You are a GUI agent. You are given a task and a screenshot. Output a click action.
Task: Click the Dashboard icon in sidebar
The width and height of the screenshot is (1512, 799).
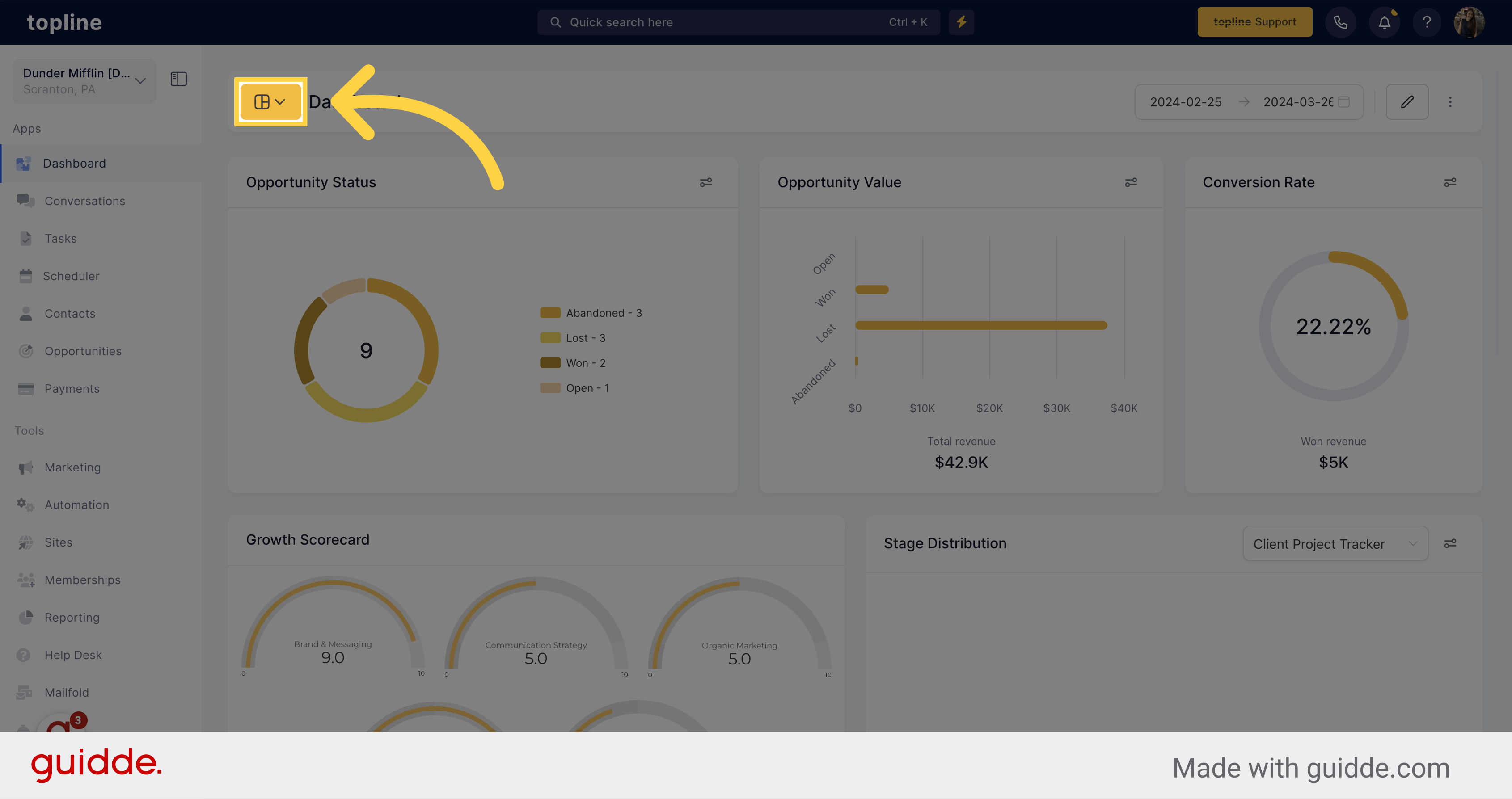coord(25,162)
